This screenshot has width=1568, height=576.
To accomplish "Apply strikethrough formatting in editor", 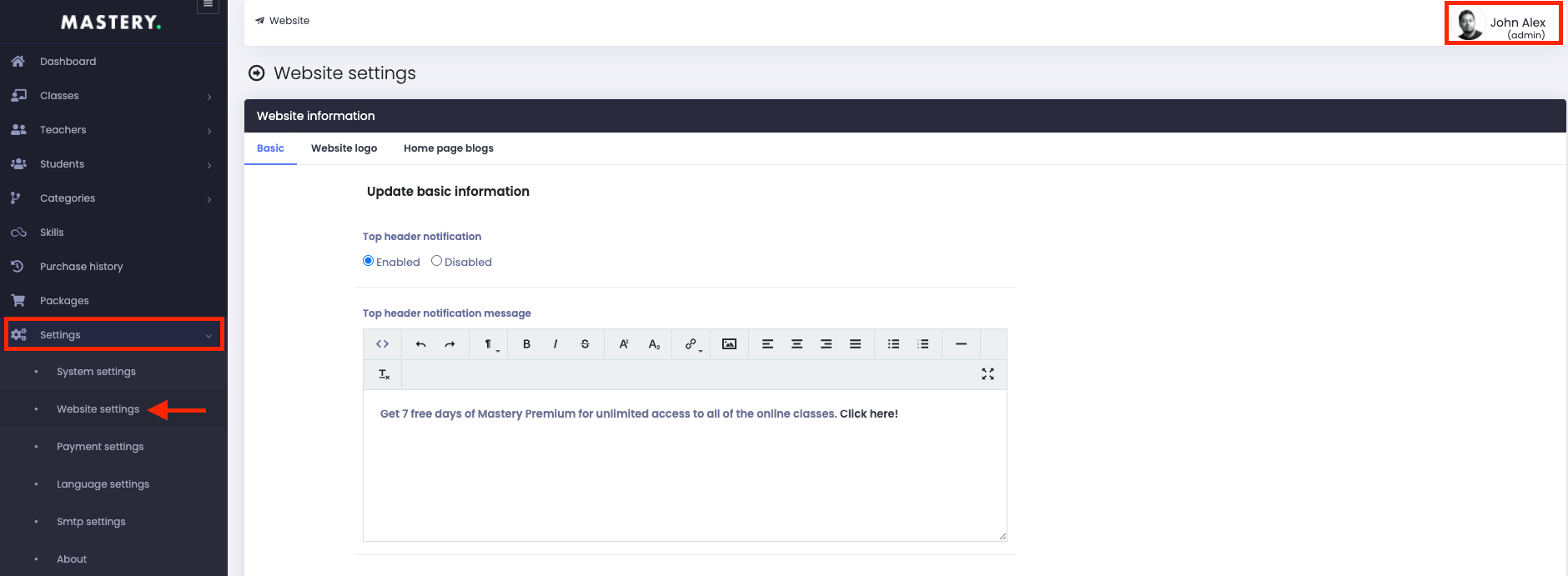I will pos(585,344).
